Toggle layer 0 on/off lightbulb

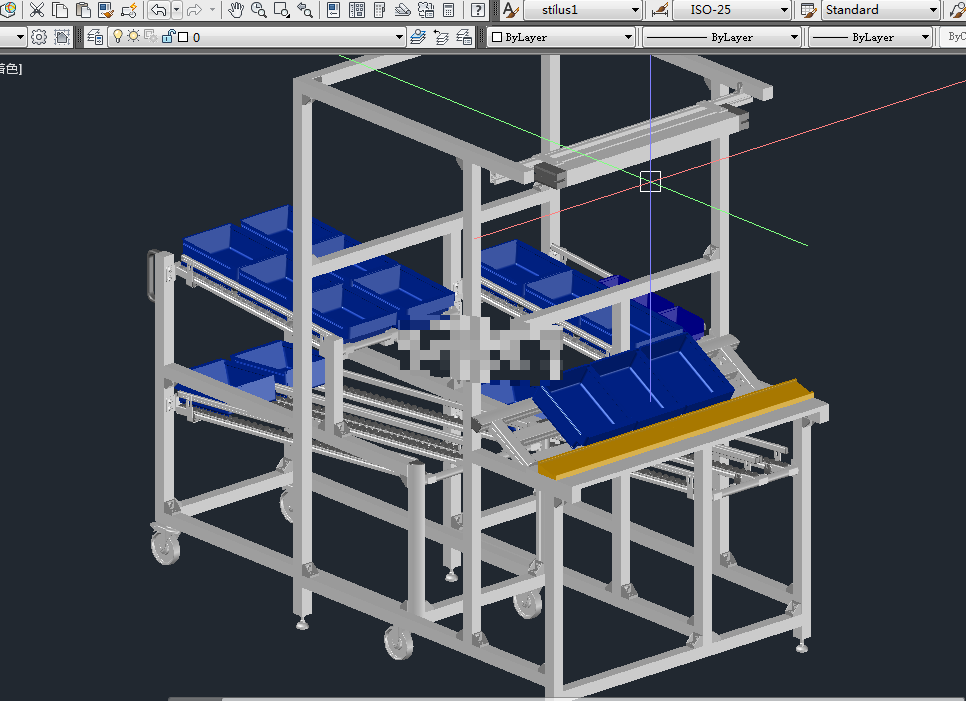(x=118, y=36)
